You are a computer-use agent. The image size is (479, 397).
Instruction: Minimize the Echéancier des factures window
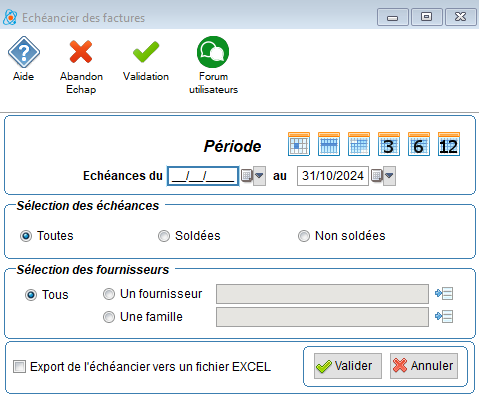click(393, 17)
